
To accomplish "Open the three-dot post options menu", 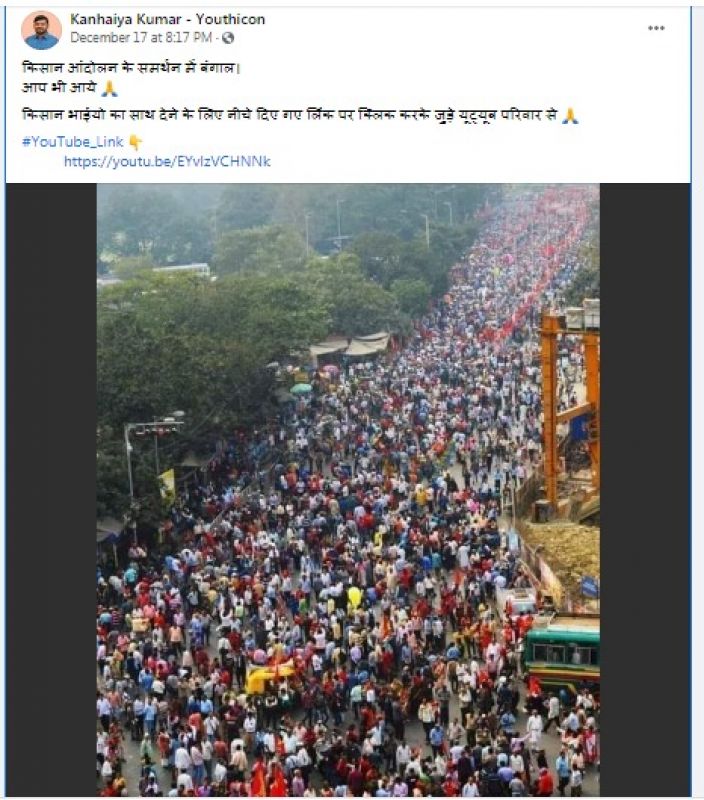I will click(x=656, y=28).
